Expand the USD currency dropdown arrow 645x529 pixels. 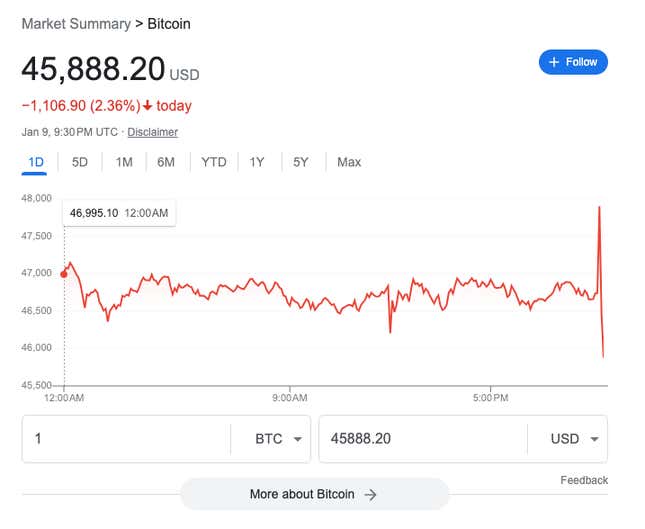[x=594, y=439]
